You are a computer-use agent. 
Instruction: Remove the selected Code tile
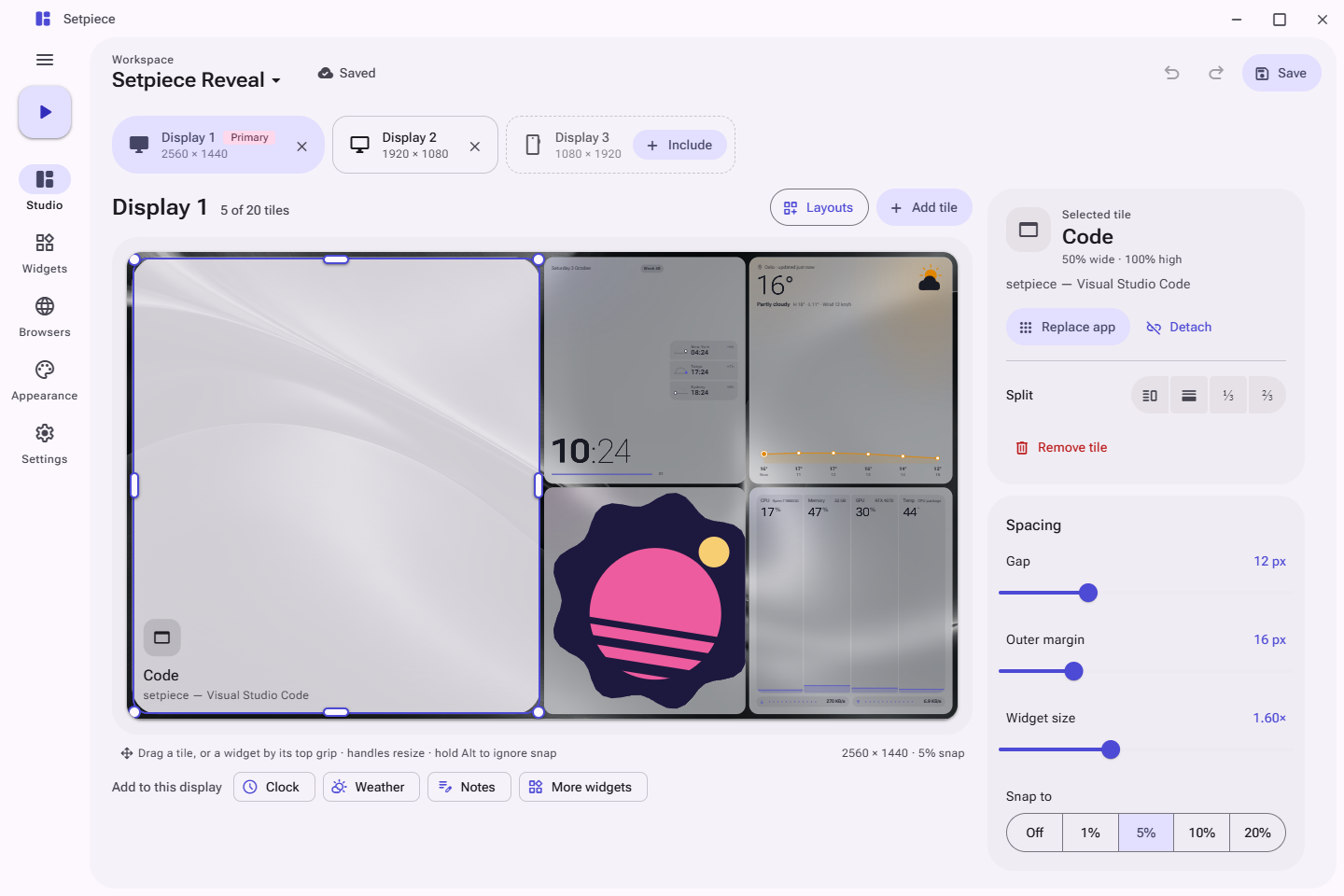click(x=1061, y=448)
